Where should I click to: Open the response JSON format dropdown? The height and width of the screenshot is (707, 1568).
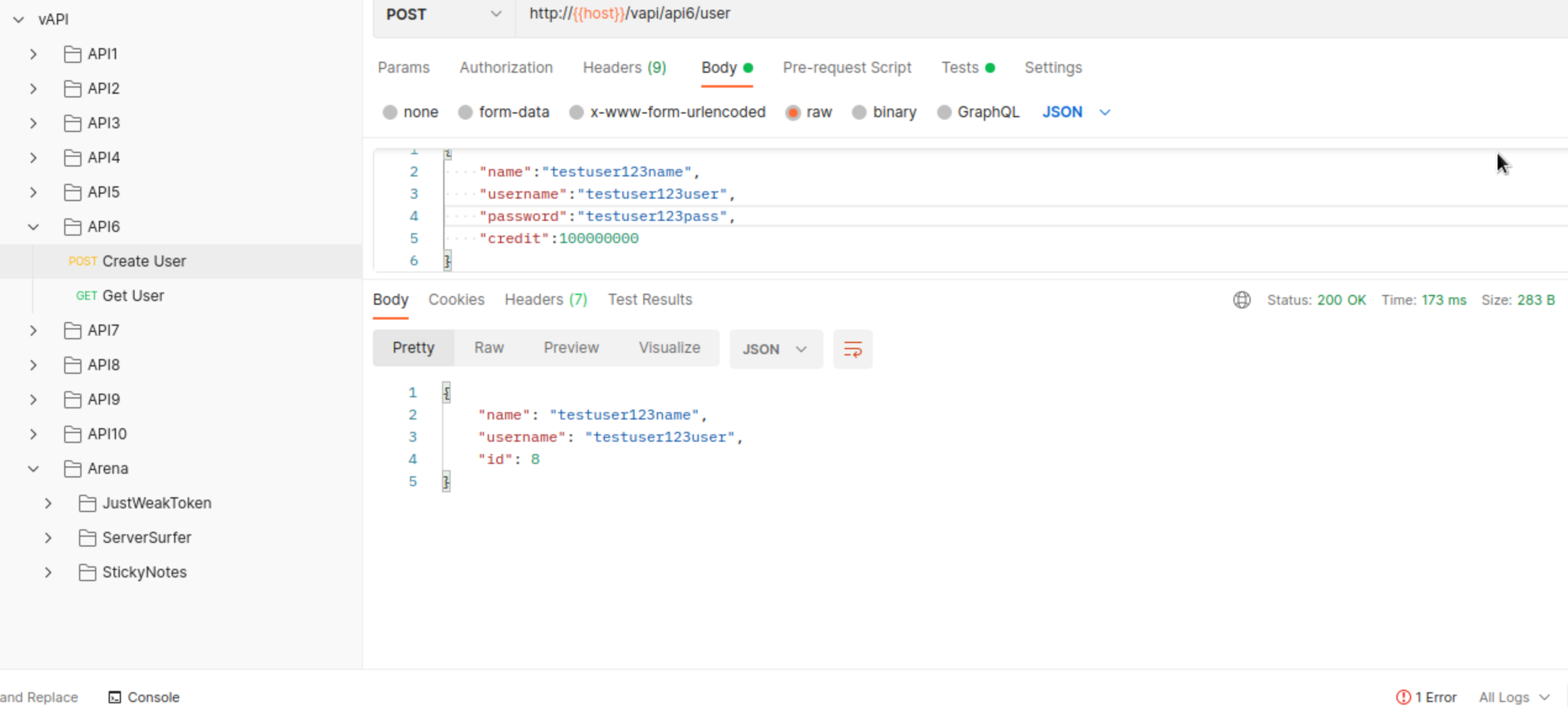coord(775,349)
